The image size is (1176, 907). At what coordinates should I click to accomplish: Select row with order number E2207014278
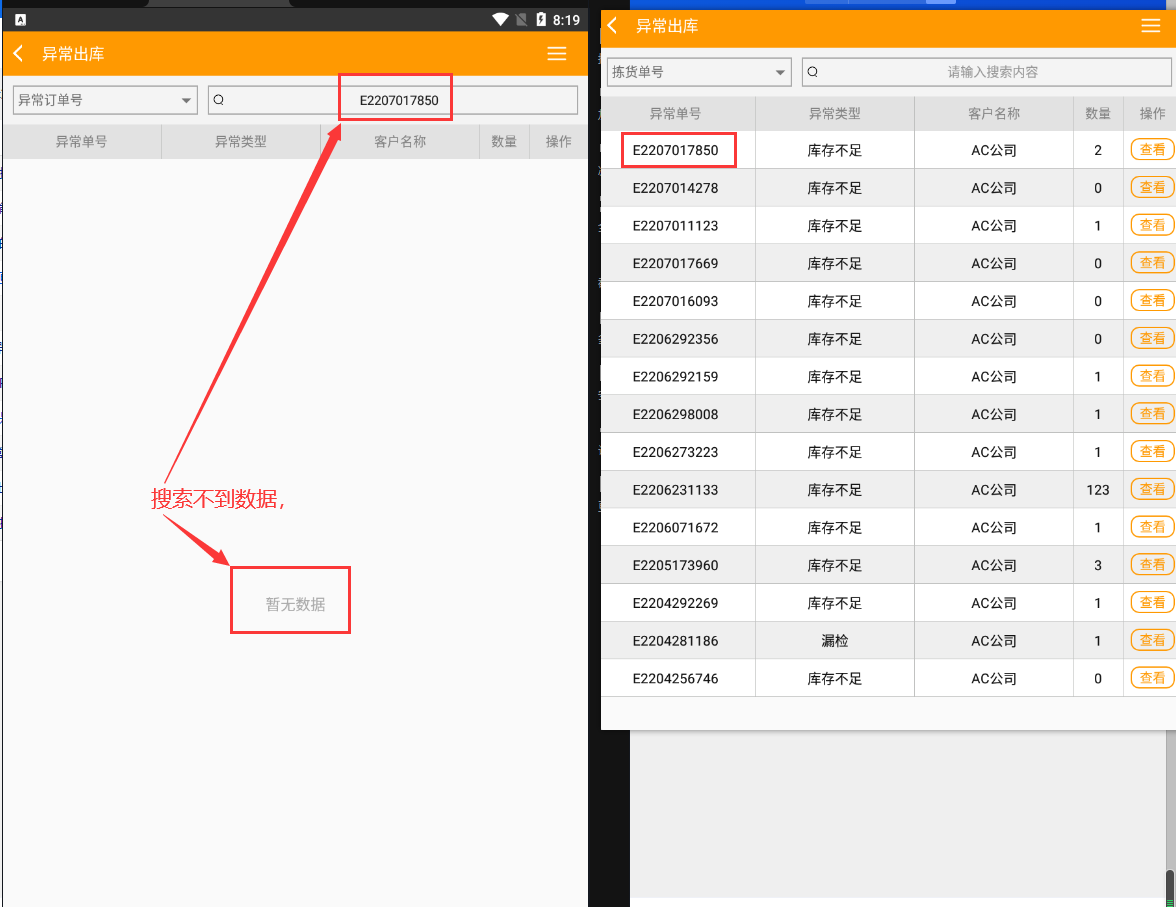point(676,188)
